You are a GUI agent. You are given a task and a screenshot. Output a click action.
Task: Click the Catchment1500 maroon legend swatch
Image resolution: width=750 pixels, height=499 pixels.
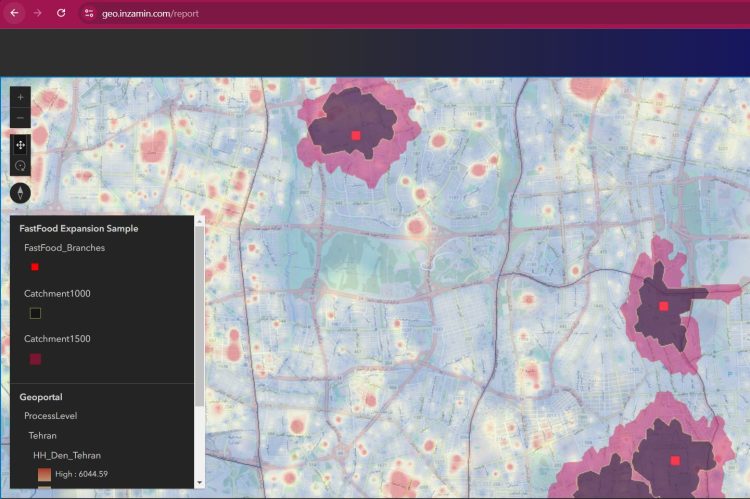click(35, 359)
